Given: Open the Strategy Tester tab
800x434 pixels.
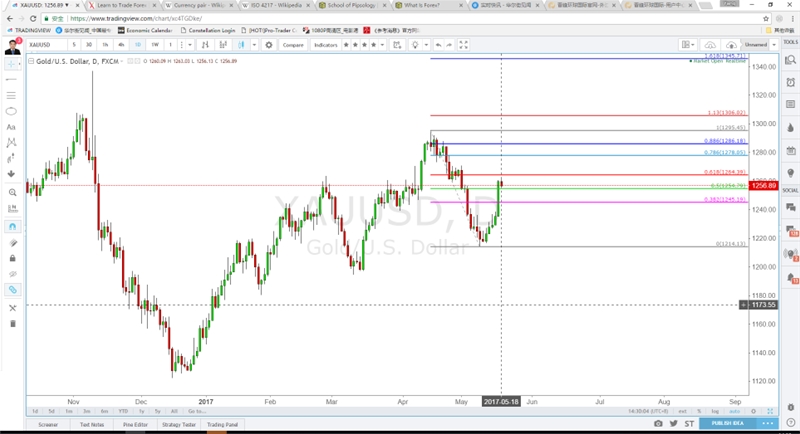Looking at the screenshot, I should coord(179,424).
